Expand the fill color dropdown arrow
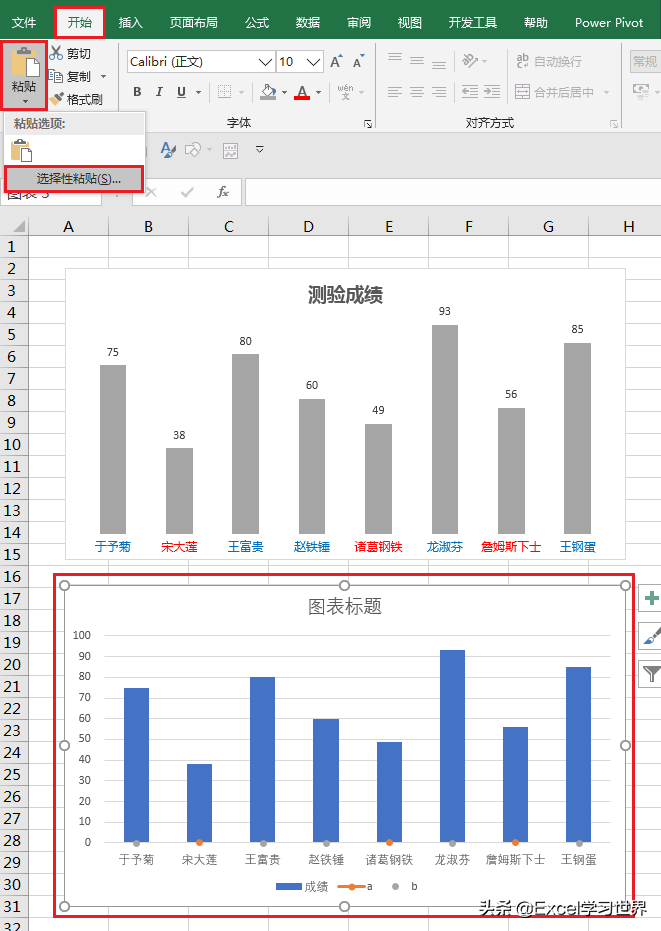This screenshot has width=661, height=931. (284, 92)
